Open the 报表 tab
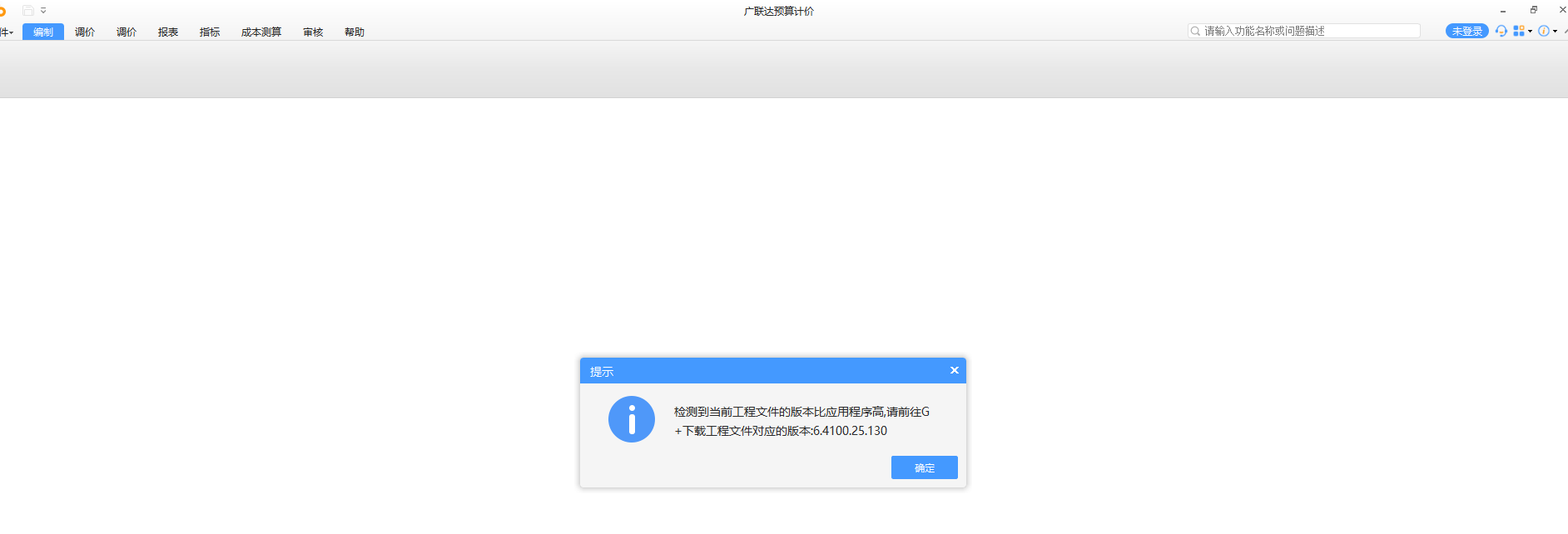1568x534 pixels. (168, 32)
